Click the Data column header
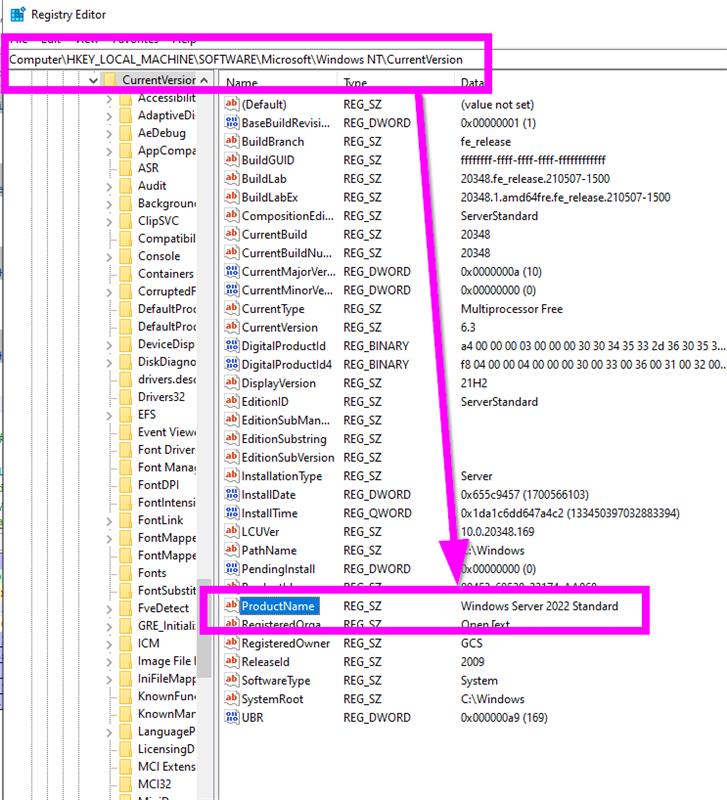The width and height of the screenshot is (727, 800). 472,84
